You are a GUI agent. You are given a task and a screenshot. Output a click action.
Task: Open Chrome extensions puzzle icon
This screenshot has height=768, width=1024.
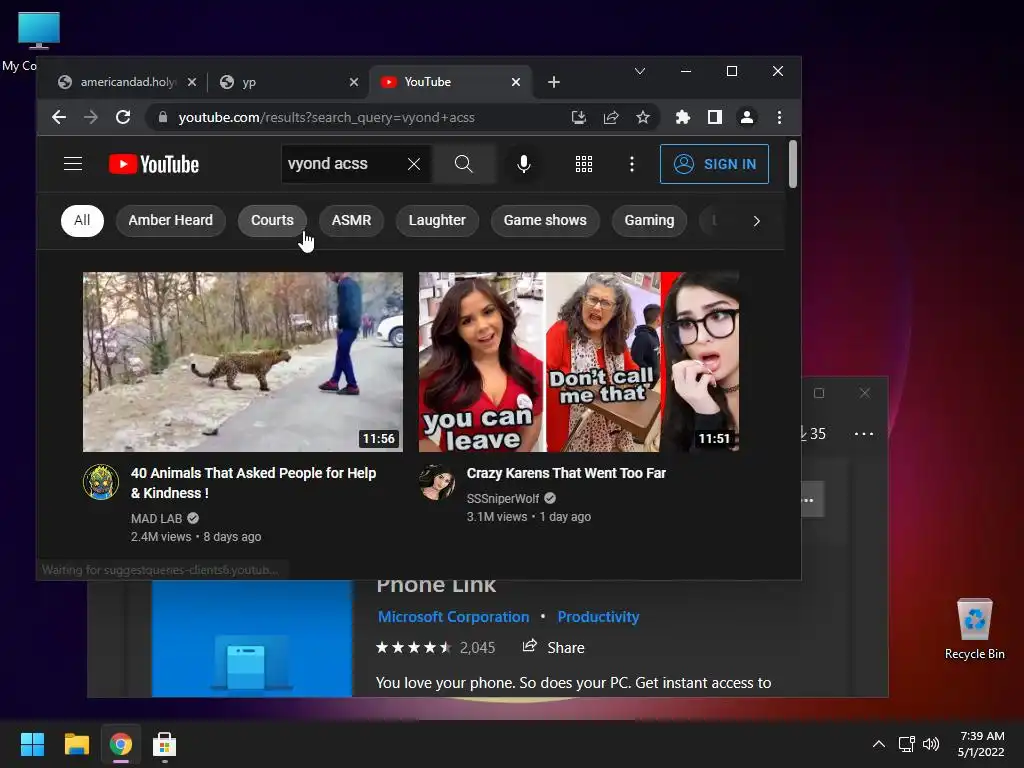point(682,118)
